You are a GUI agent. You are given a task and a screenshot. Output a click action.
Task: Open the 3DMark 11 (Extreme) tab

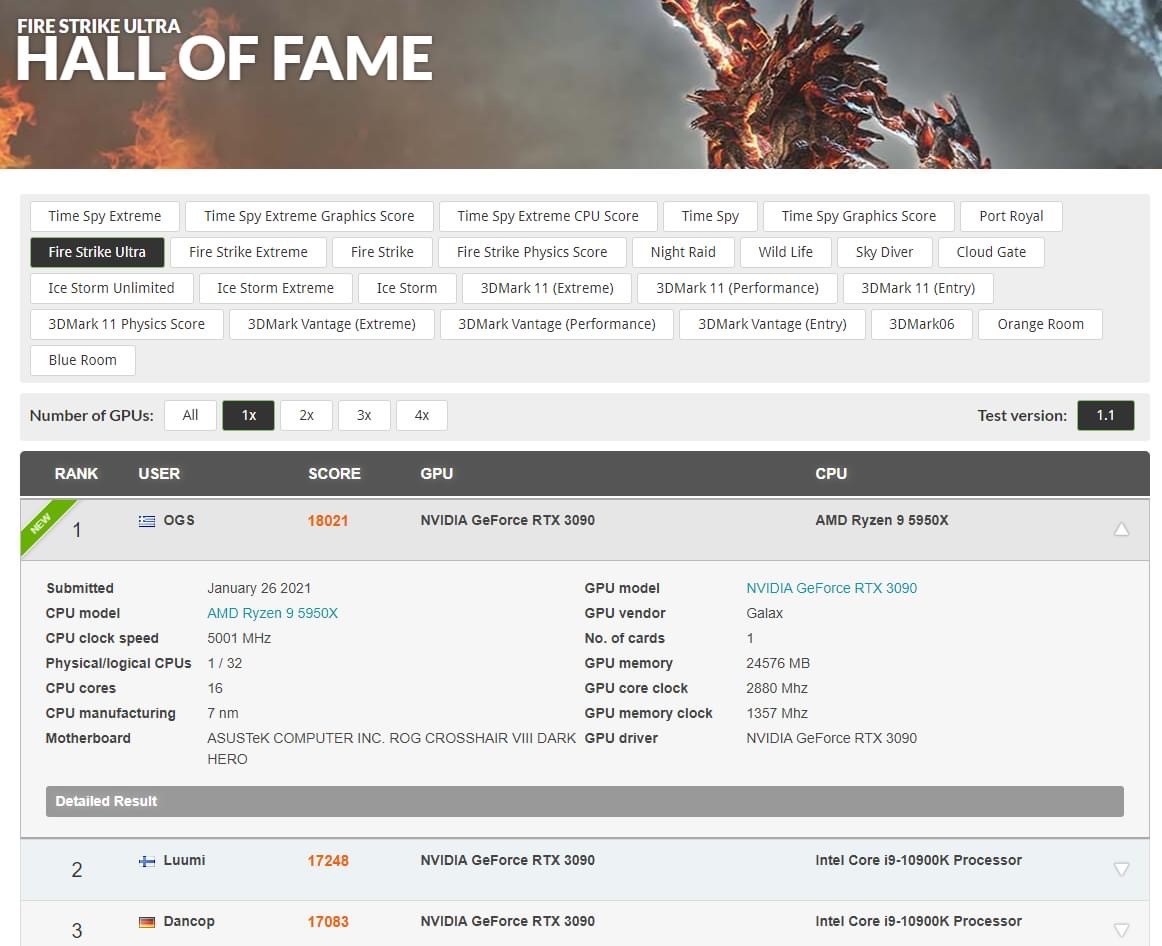(x=547, y=288)
